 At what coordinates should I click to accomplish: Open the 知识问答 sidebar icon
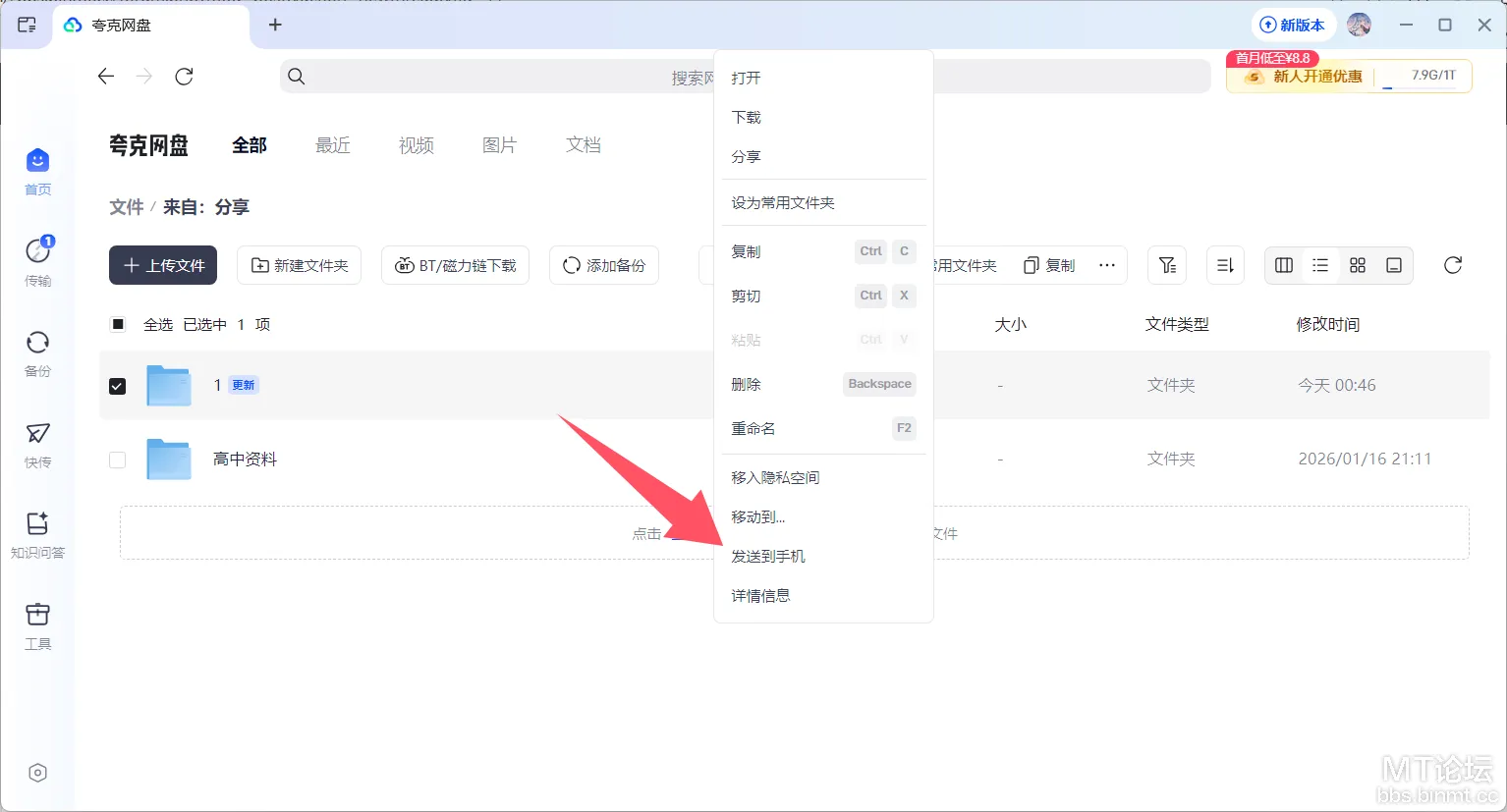pos(37,533)
